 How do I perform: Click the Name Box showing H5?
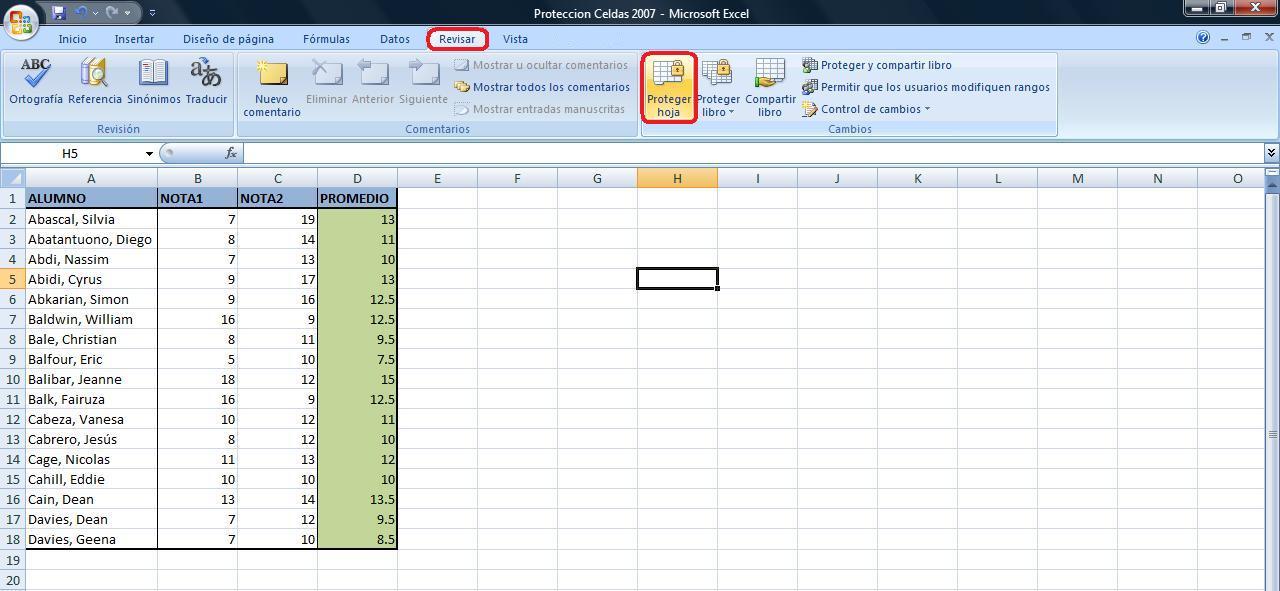click(70, 153)
